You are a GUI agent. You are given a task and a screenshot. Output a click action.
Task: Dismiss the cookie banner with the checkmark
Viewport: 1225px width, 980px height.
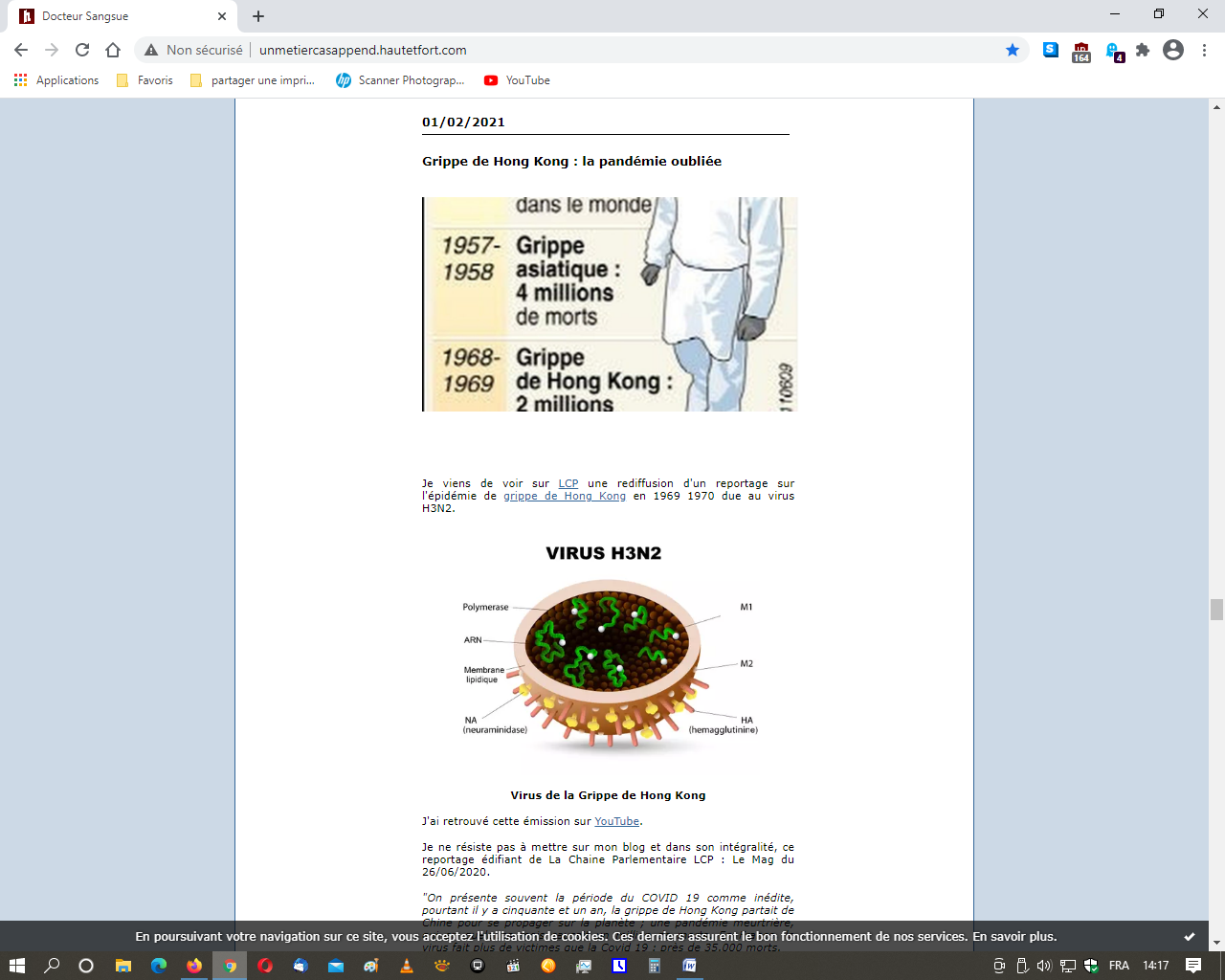tap(1190, 937)
